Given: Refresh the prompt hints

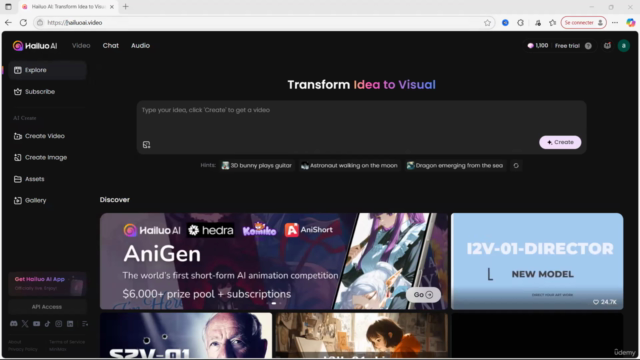Looking at the screenshot, I should point(516,166).
